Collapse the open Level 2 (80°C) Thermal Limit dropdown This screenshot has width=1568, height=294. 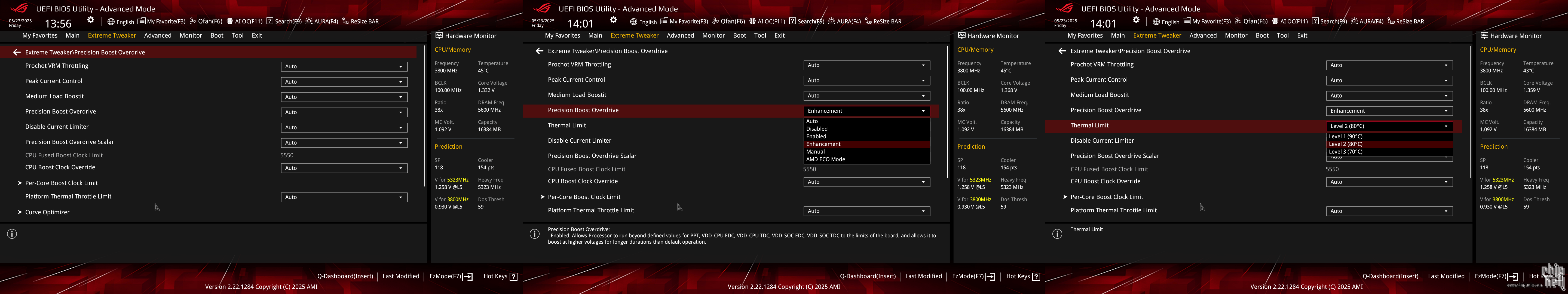[x=1390, y=126]
